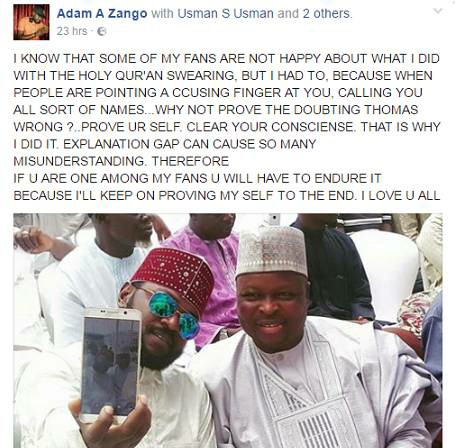Open the post's "23 hrs" timestamp link

pos(72,31)
